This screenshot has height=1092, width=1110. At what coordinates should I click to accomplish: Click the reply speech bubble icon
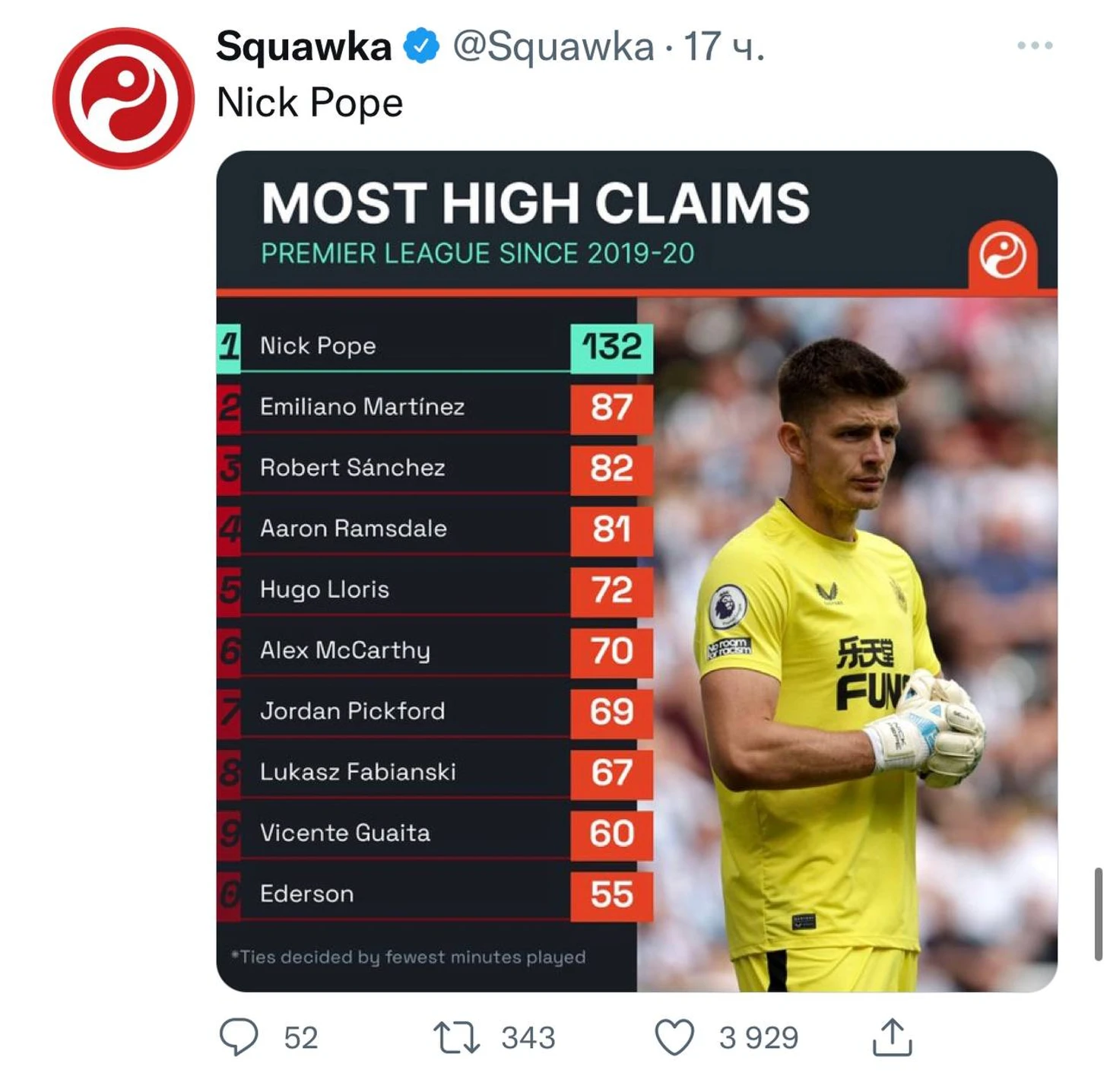click(x=239, y=1037)
